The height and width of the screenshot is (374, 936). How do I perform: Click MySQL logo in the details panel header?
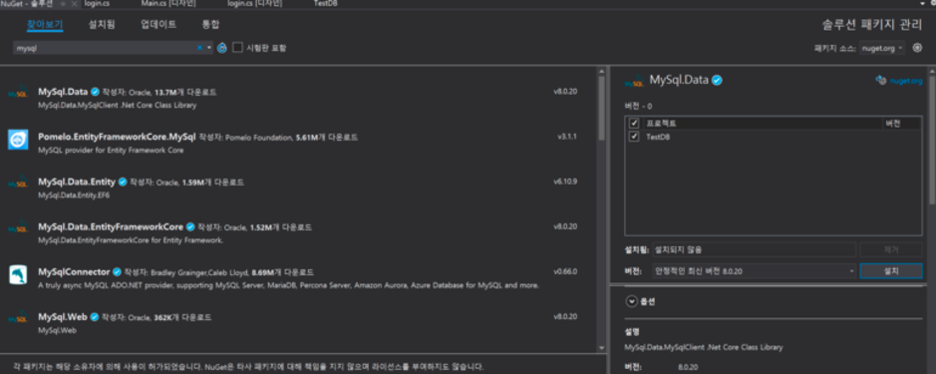point(635,81)
